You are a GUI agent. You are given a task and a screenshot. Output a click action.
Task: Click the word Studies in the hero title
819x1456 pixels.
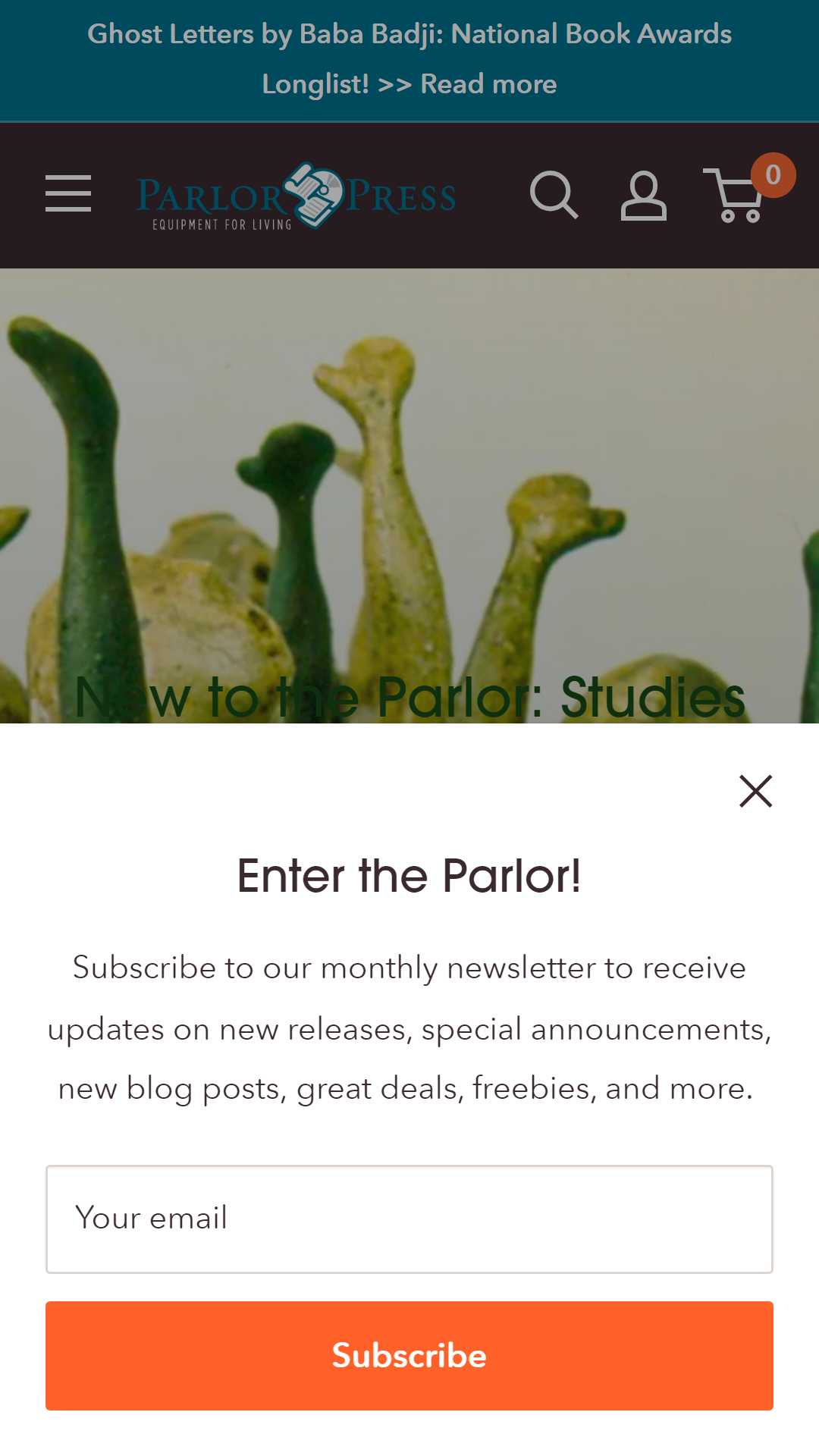(653, 697)
